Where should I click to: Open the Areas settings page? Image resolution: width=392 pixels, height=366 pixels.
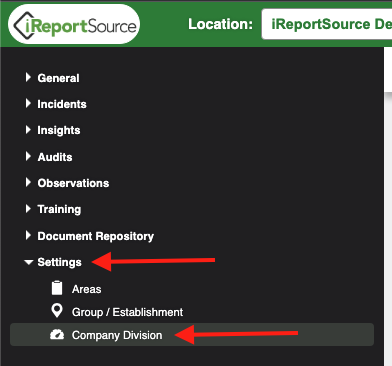pos(86,289)
